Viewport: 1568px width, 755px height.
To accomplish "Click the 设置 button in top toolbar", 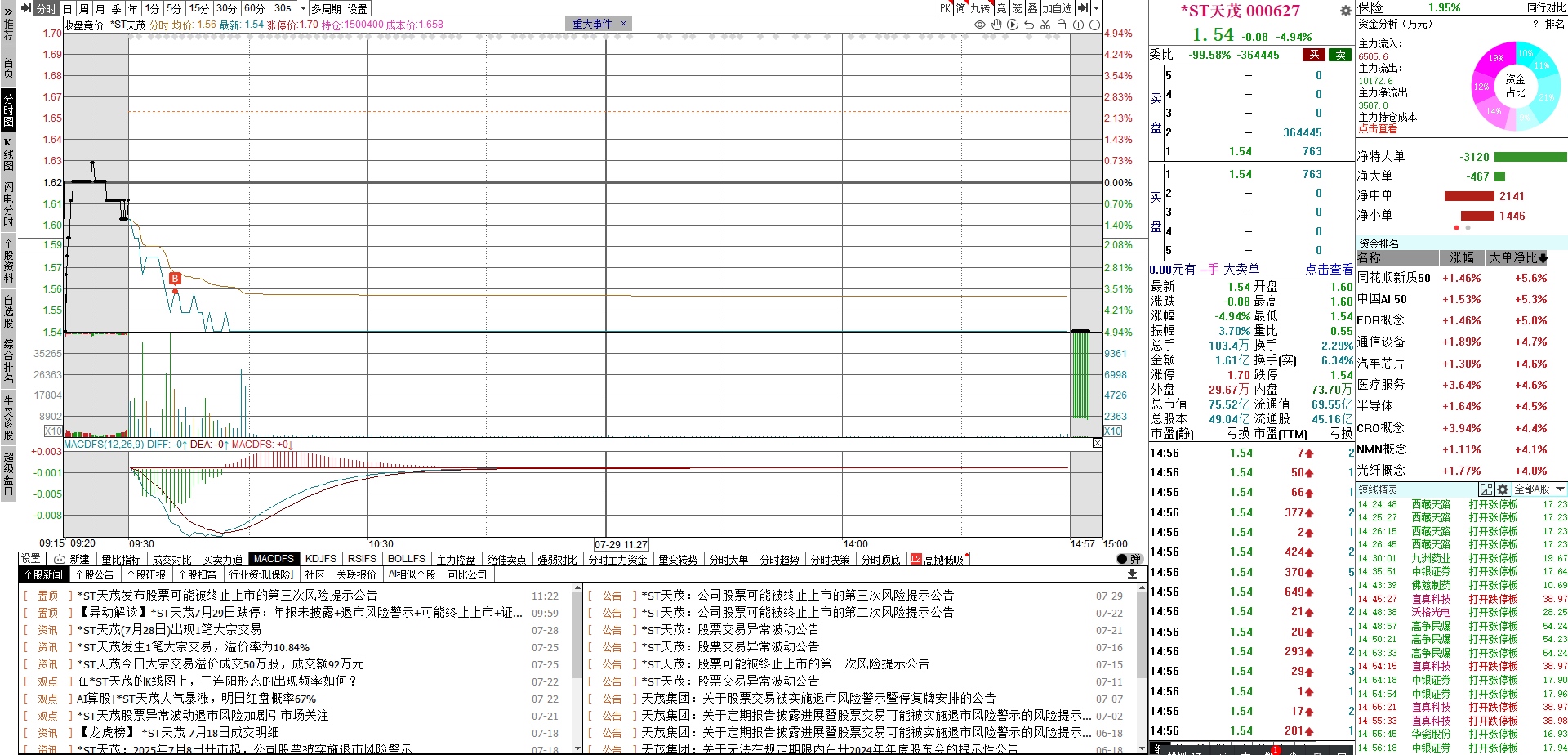I will pyautogui.click(x=357, y=8).
